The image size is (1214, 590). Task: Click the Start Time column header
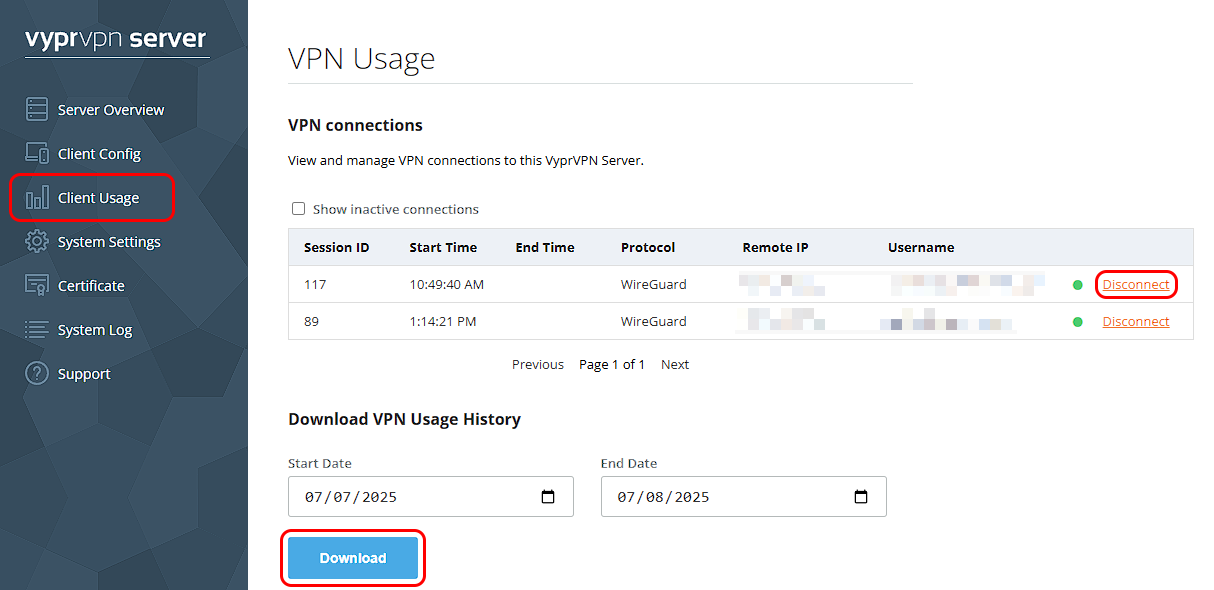click(443, 247)
